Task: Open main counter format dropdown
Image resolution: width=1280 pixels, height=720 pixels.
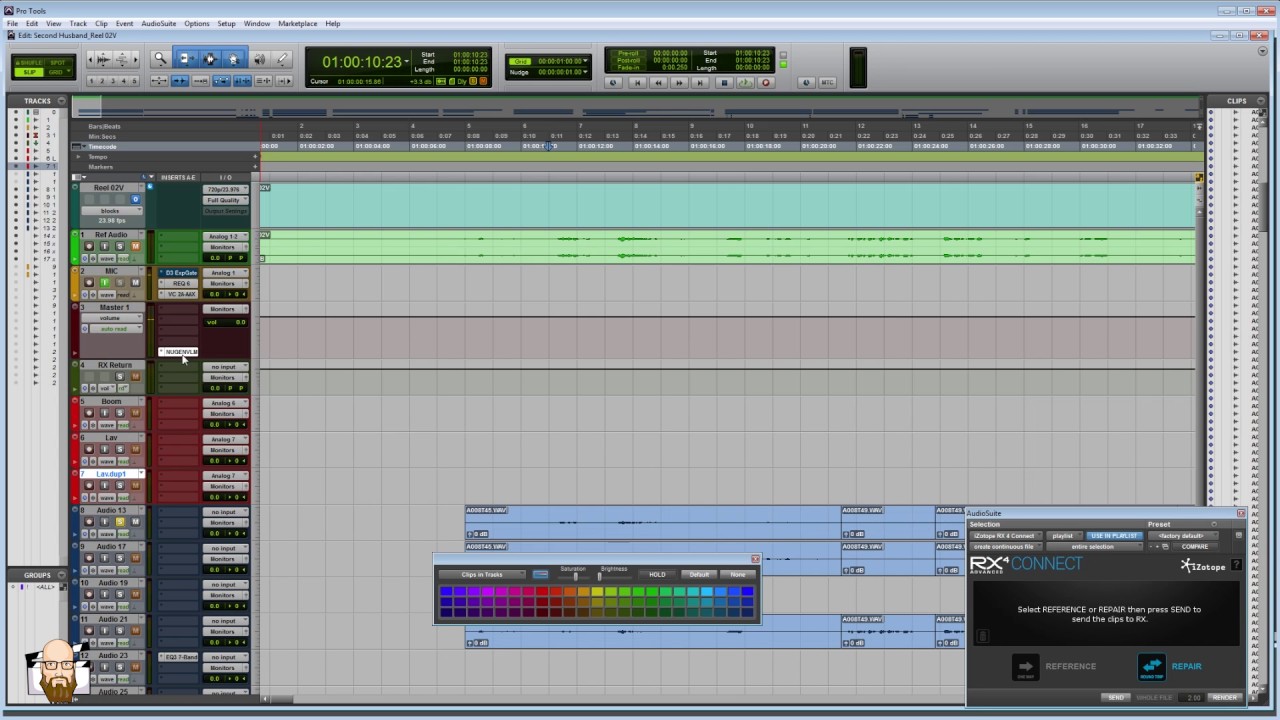Action: pos(406,62)
